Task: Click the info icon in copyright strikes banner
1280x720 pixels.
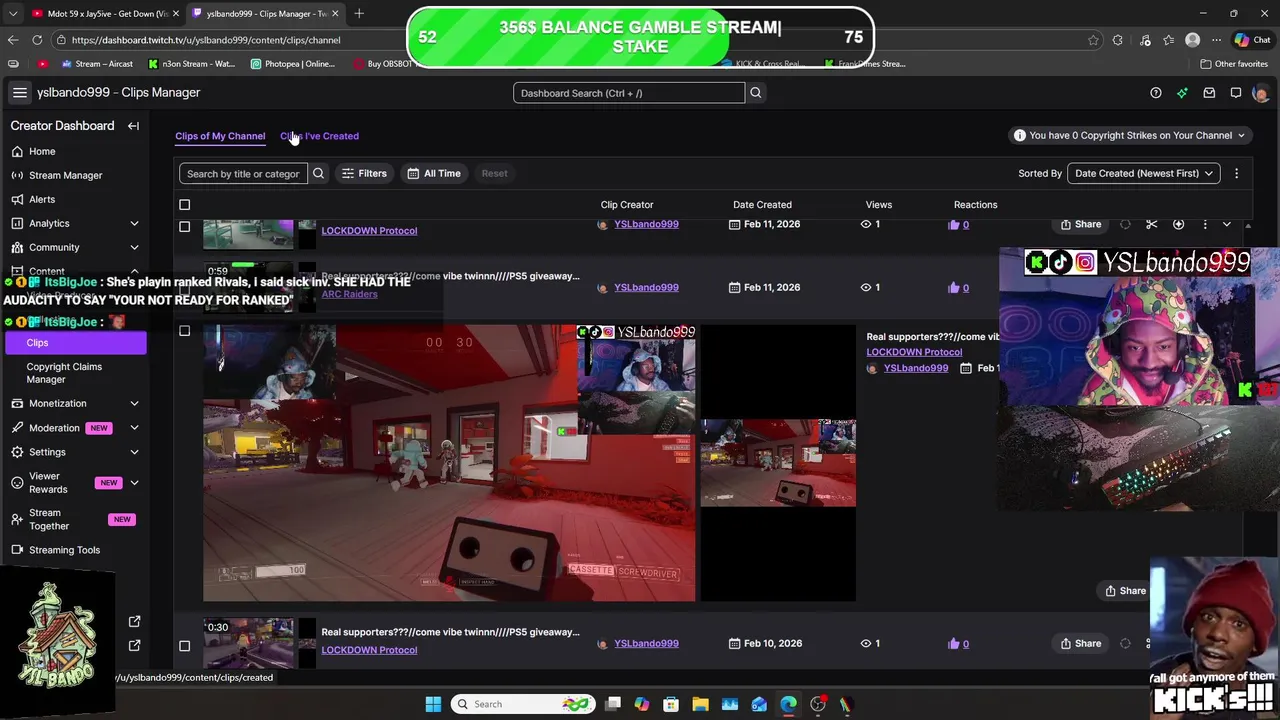Action: click(1019, 136)
